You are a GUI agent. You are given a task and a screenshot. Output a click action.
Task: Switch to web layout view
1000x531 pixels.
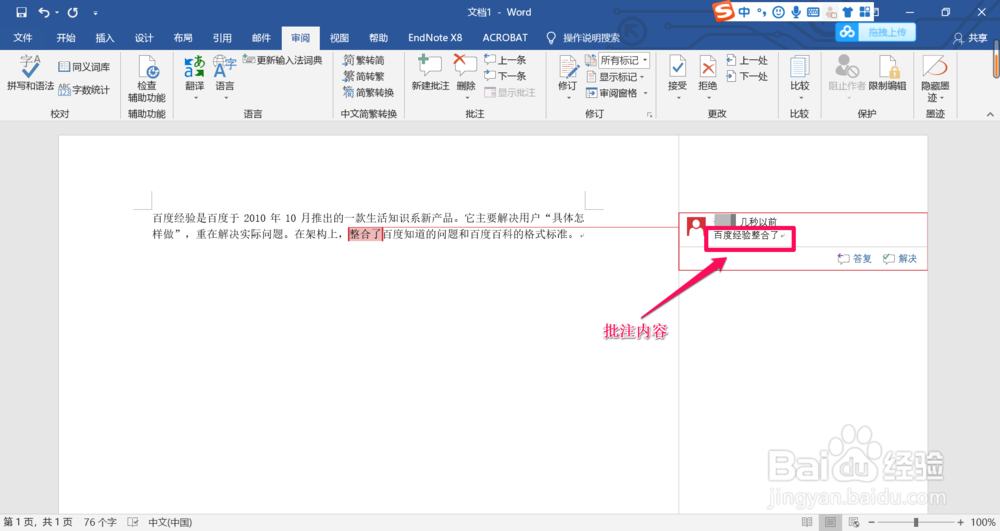click(854, 522)
